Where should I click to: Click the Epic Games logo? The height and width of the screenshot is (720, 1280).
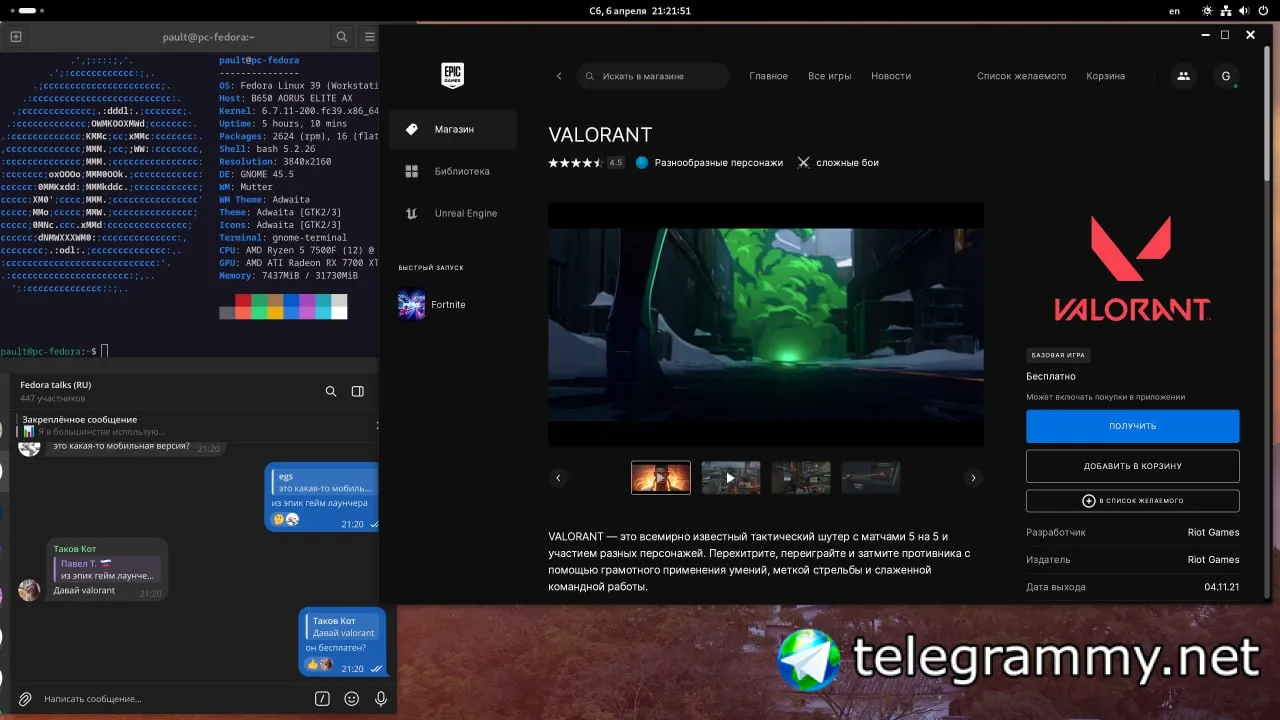point(453,76)
